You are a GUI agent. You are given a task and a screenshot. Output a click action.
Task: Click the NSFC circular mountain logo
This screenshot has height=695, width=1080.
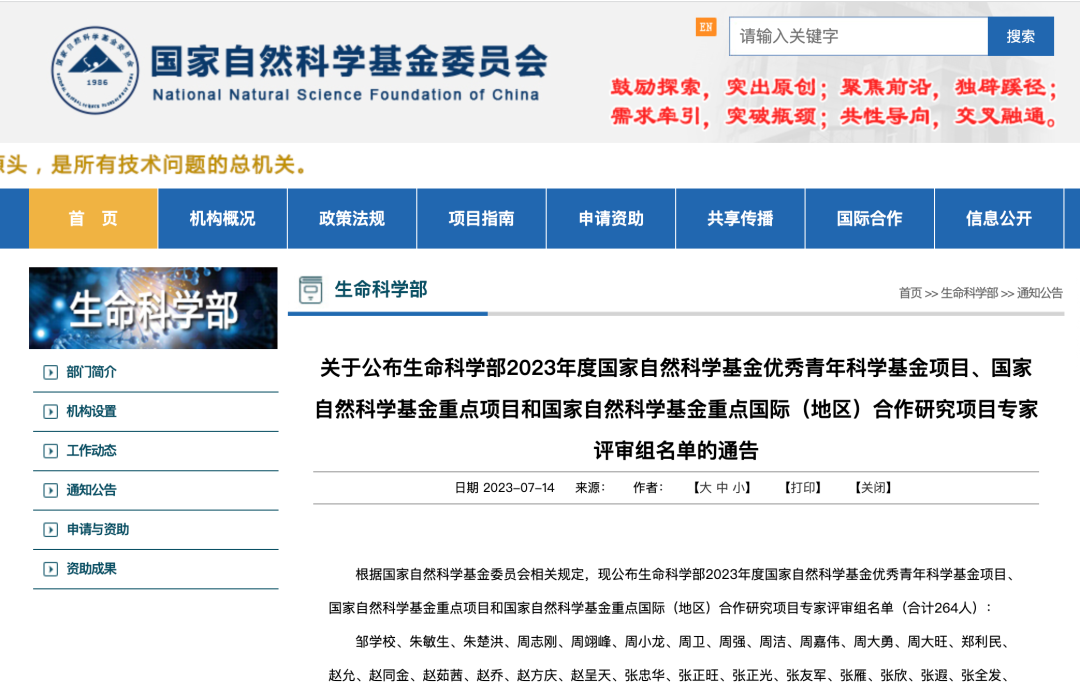(x=95, y=70)
